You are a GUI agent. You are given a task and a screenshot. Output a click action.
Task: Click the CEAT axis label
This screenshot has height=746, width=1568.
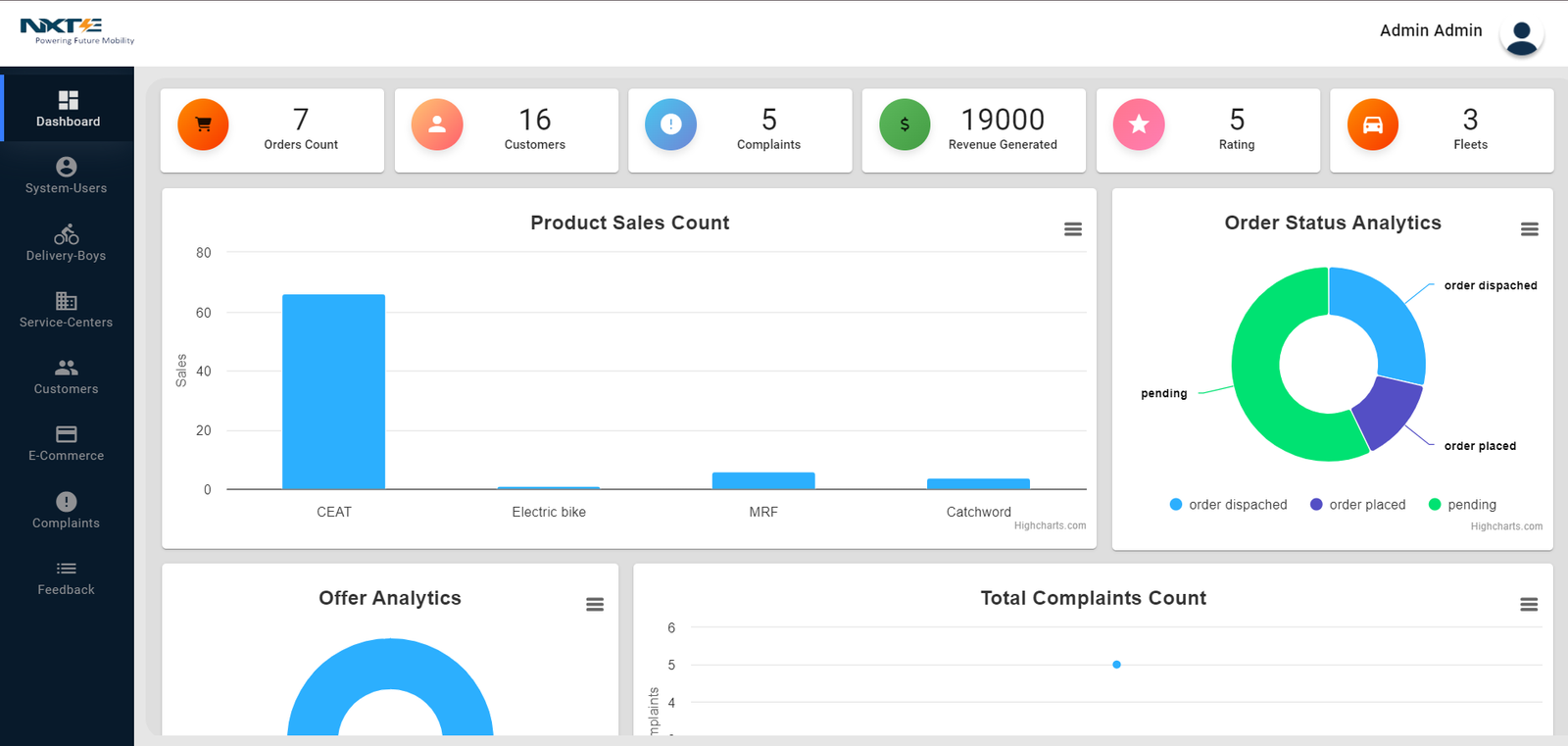click(334, 512)
